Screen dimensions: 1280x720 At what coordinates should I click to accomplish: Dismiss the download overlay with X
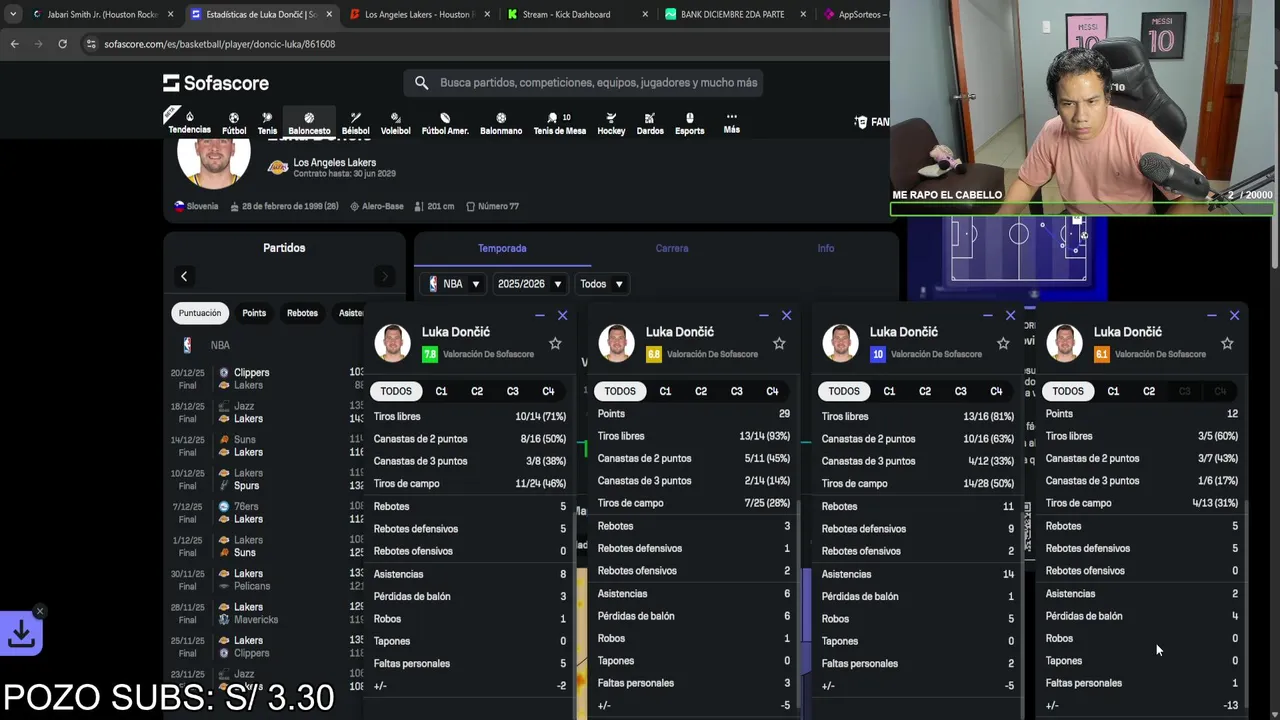point(40,611)
